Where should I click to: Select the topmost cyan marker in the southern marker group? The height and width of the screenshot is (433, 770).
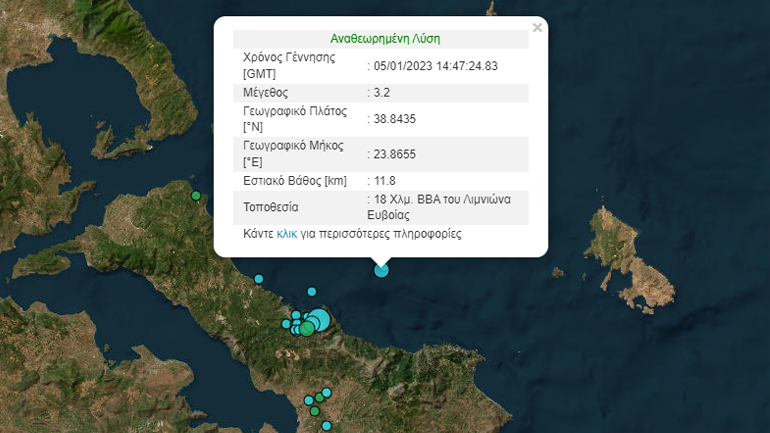tap(327, 392)
